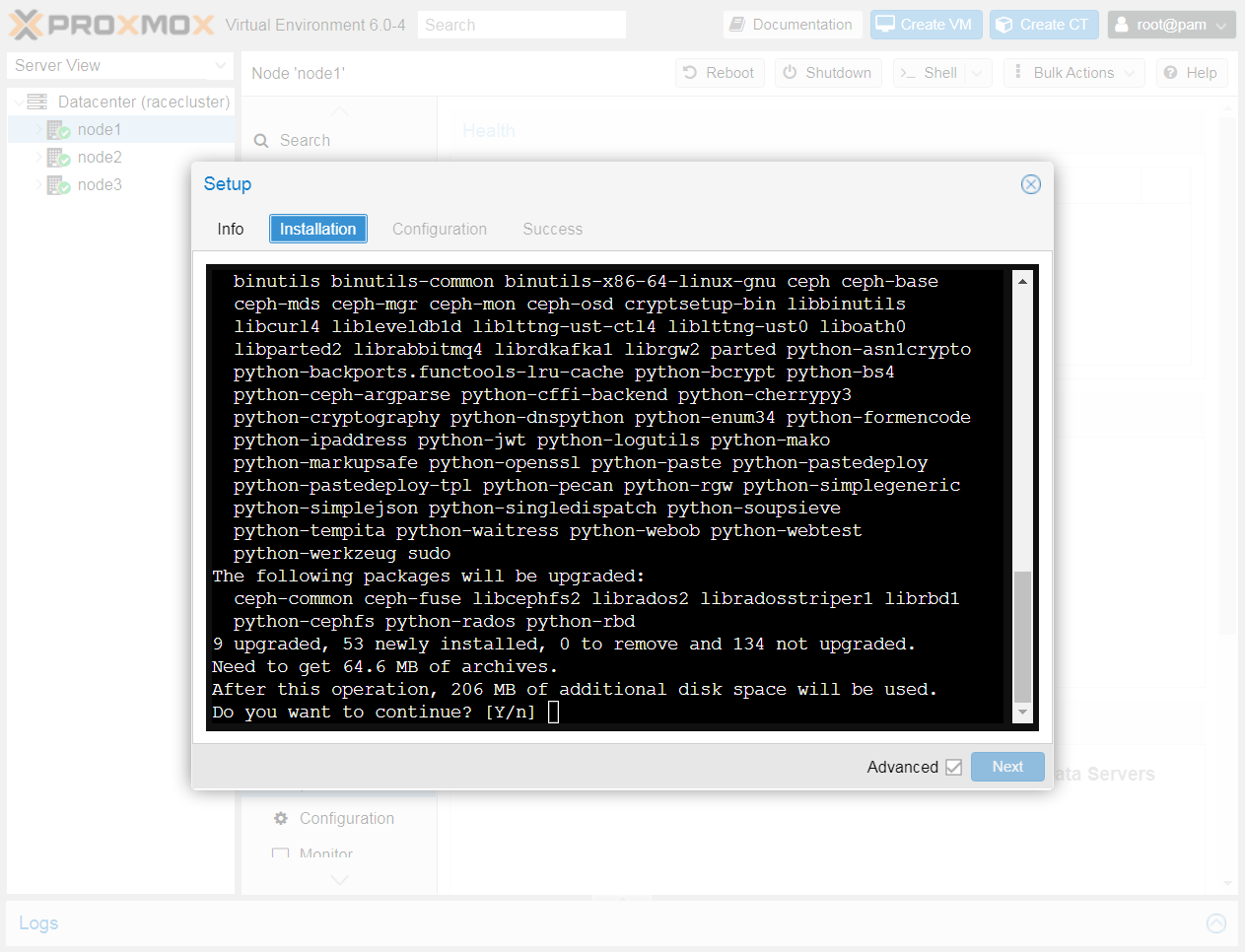1245x952 pixels.
Task: Click the Create VM button
Action: [x=926, y=25]
